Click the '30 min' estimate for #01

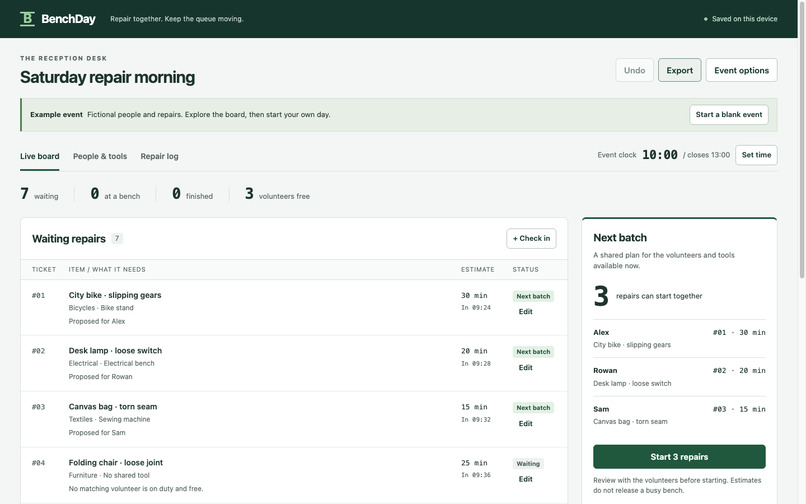474,296
